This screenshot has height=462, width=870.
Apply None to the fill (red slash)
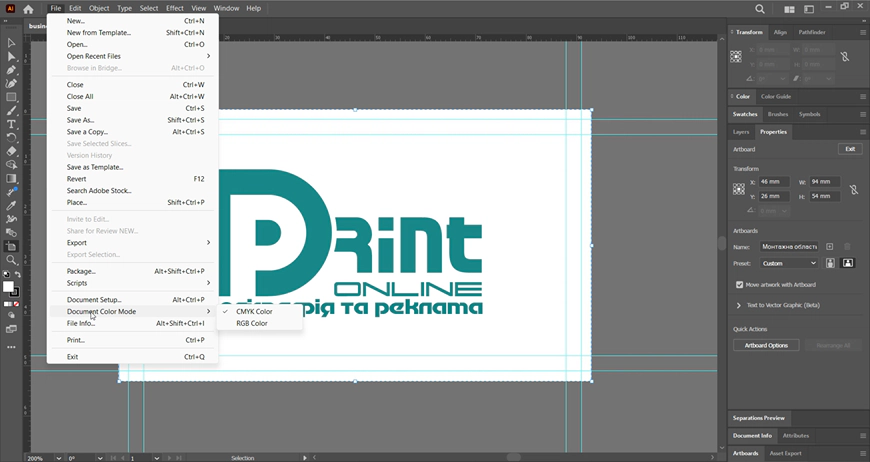[x=17, y=304]
